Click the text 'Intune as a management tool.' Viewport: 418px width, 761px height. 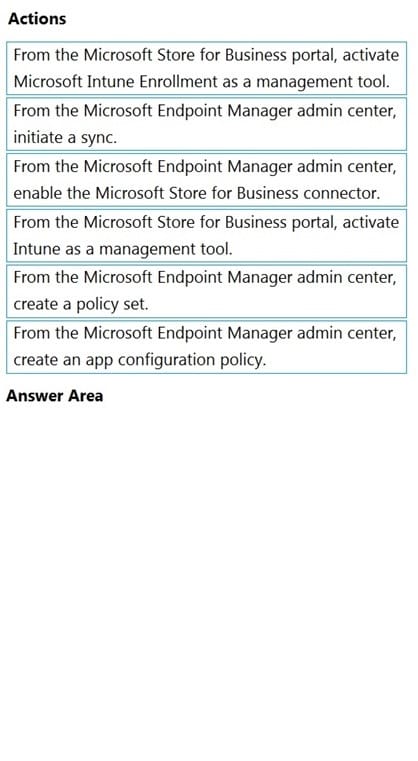click(123, 249)
